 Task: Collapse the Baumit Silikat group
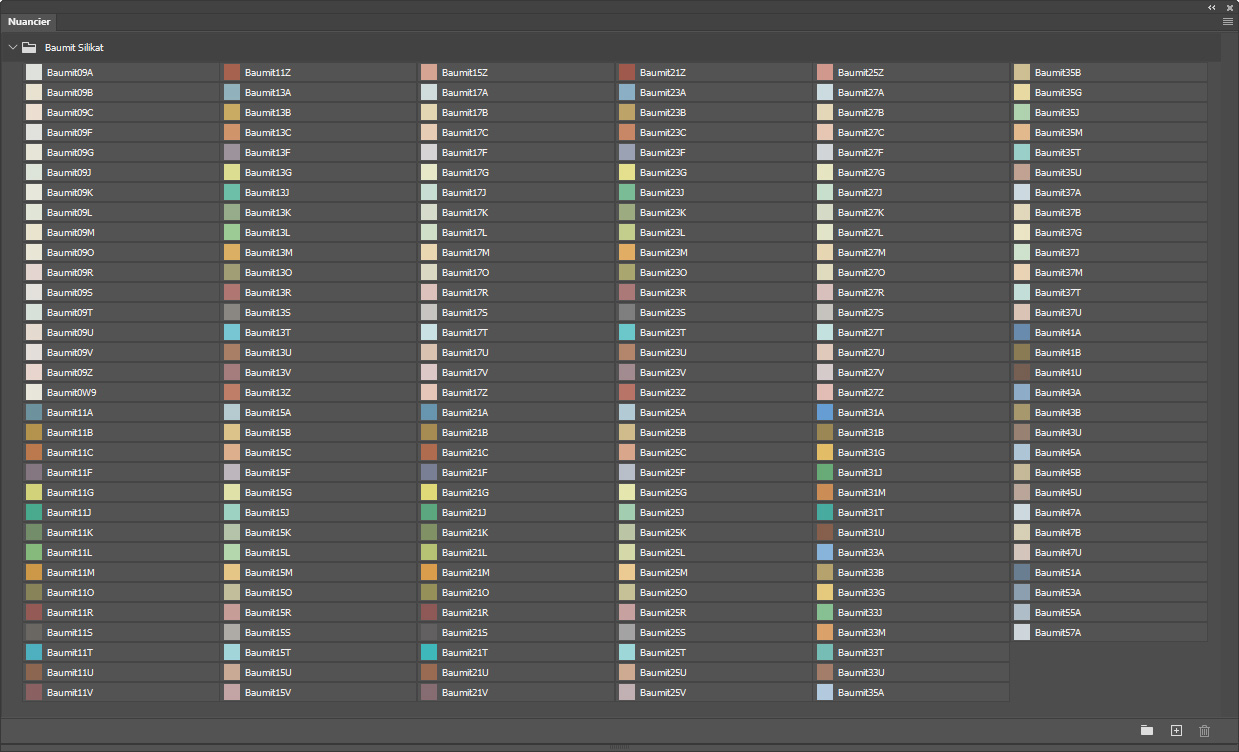pyautogui.click(x=12, y=47)
